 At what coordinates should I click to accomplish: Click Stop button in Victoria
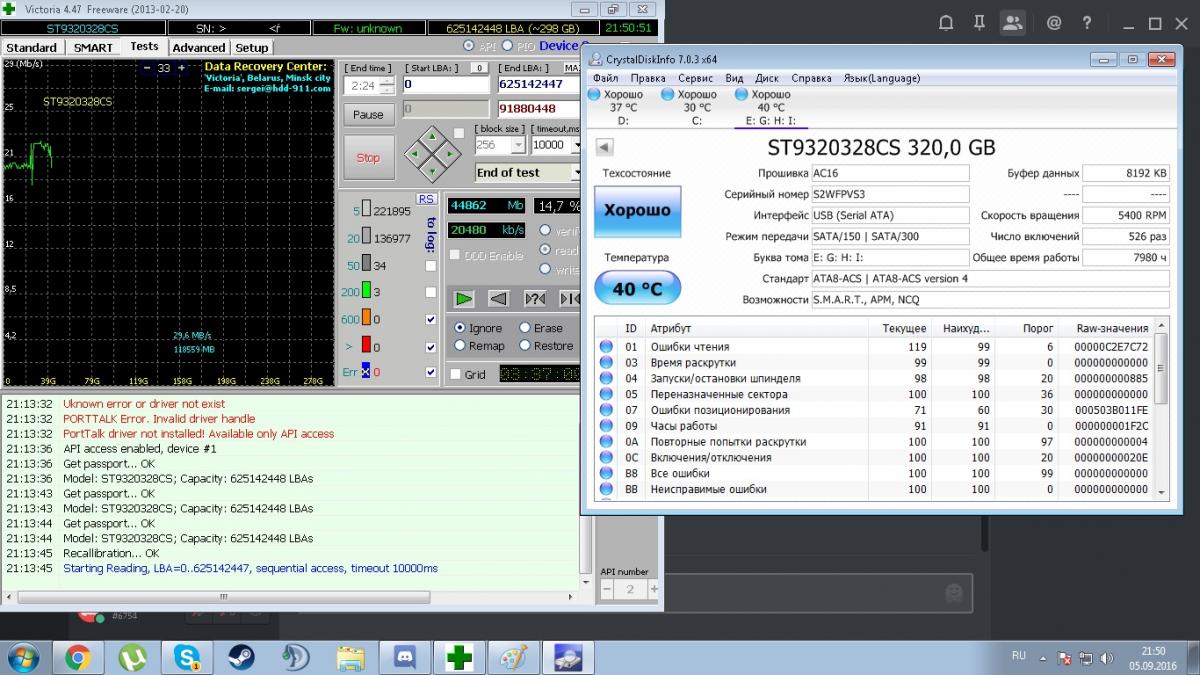click(368, 157)
